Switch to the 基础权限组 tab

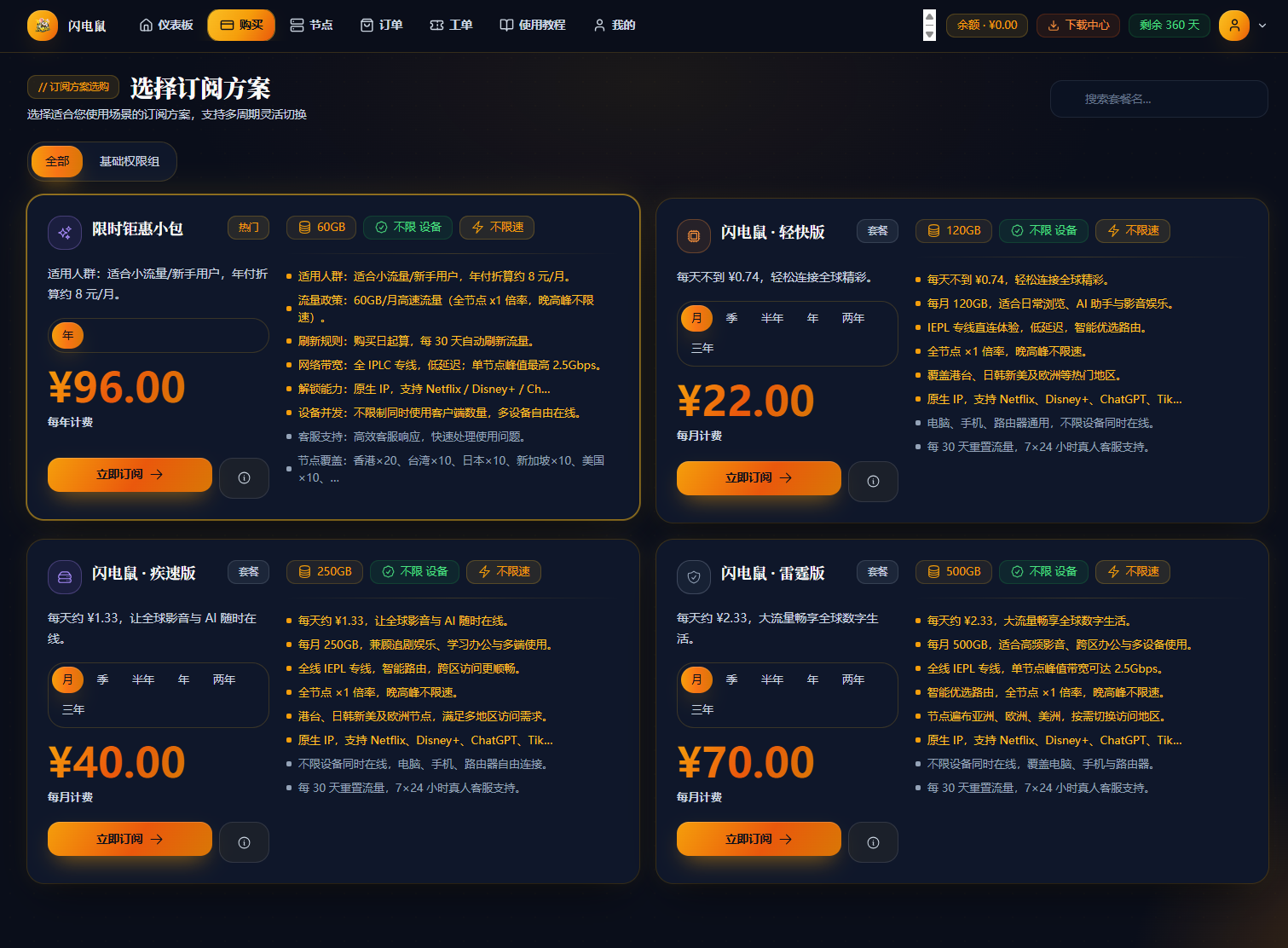[x=130, y=161]
